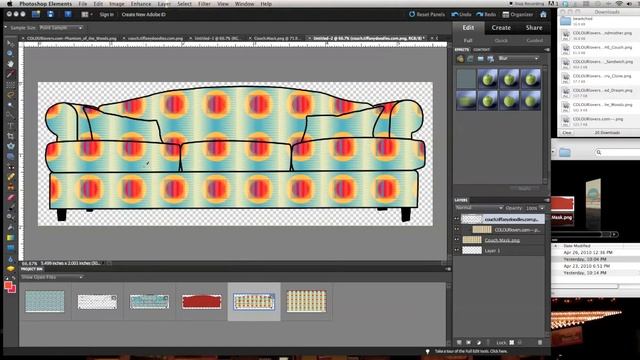Click the save disk icon in top bar

point(50,14)
